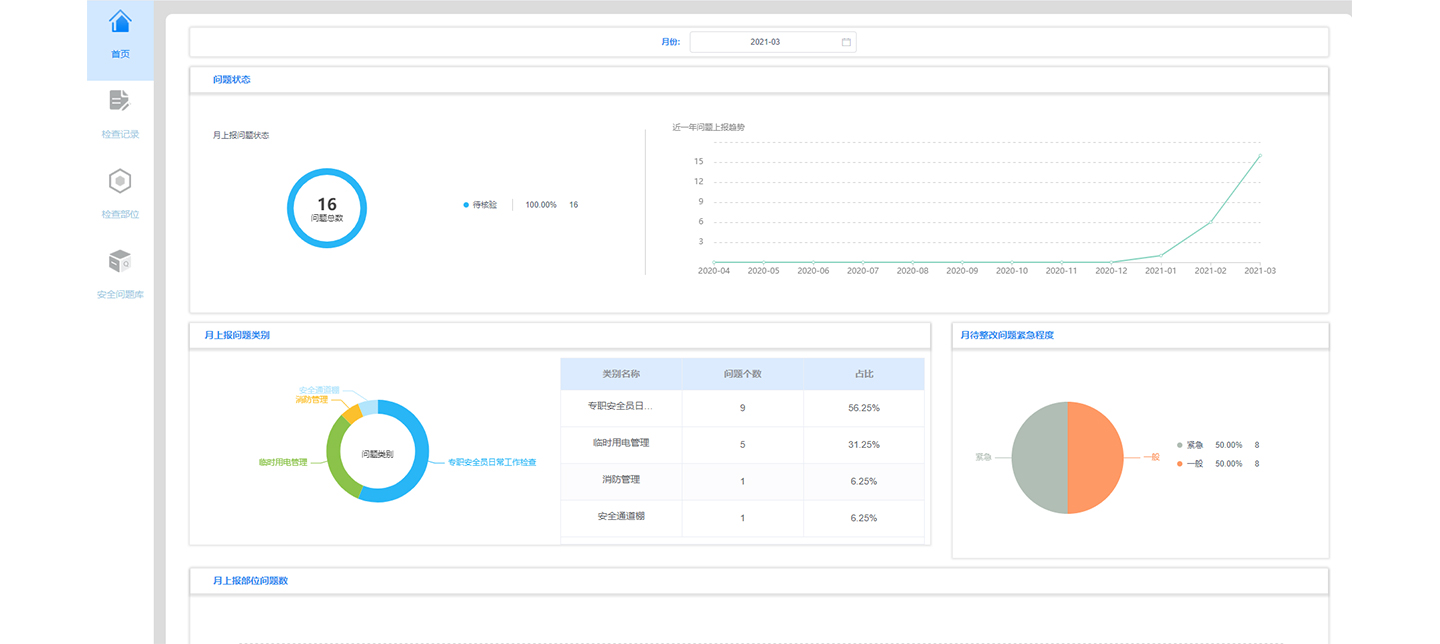The height and width of the screenshot is (644, 1440).
Task: Open the 首页 home icon
Action: pos(120,21)
